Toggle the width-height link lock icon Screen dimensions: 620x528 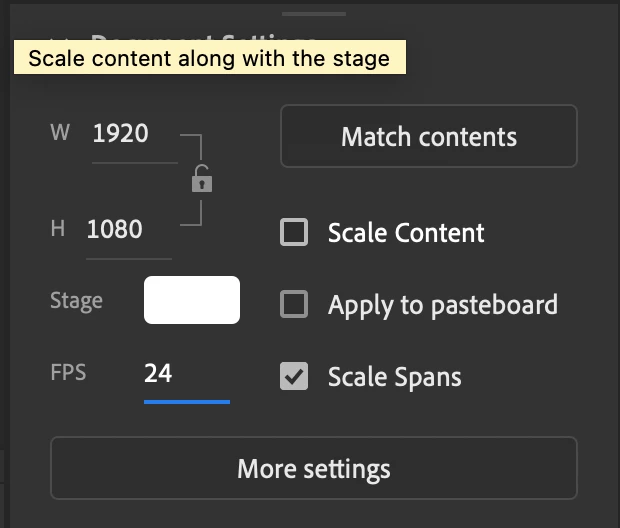[202, 180]
